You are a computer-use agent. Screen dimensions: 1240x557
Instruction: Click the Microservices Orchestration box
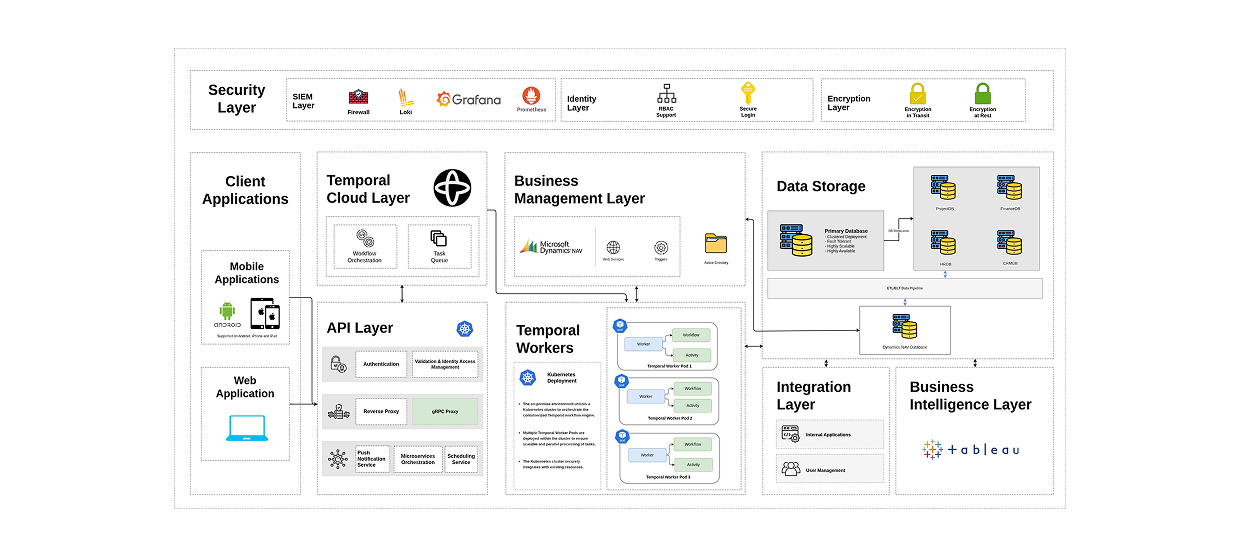click(x=419, y=460)
